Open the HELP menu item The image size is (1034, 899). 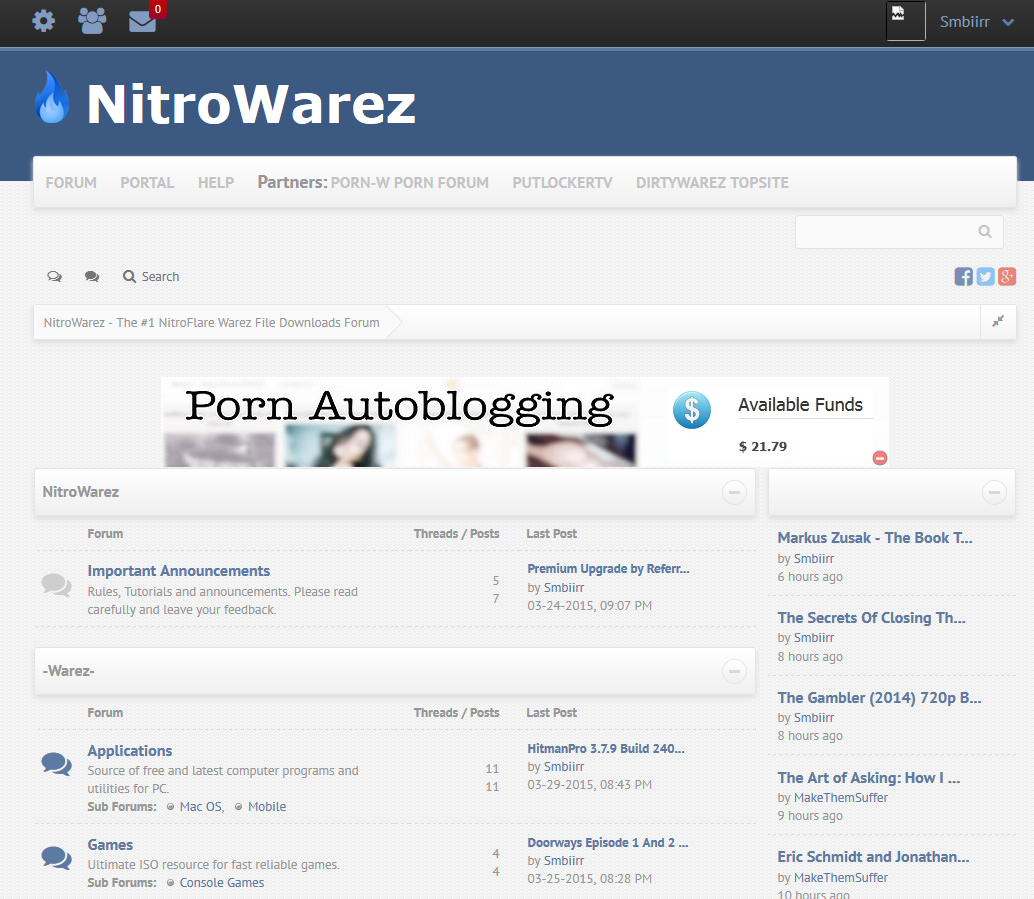(216, 183)
